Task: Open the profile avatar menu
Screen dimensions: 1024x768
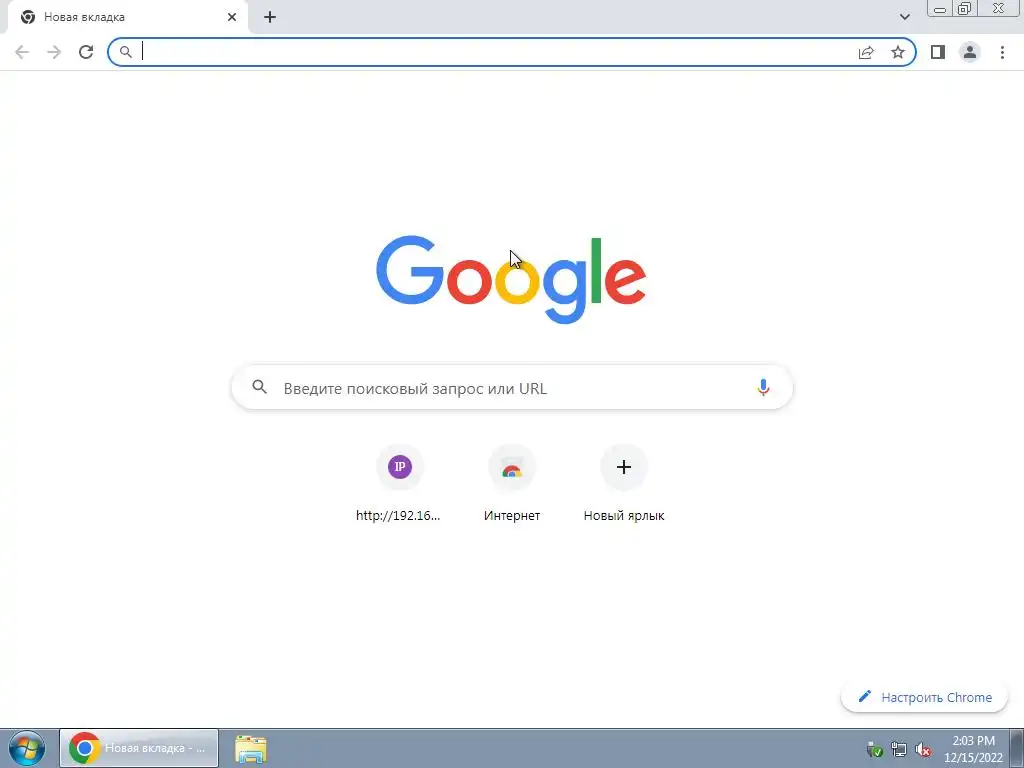Action: 970,52
